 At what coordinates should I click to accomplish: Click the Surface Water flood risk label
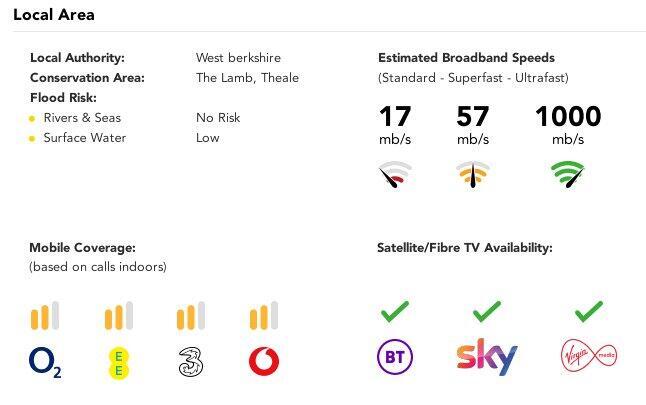pyautogui.click(x=84, y=138)
